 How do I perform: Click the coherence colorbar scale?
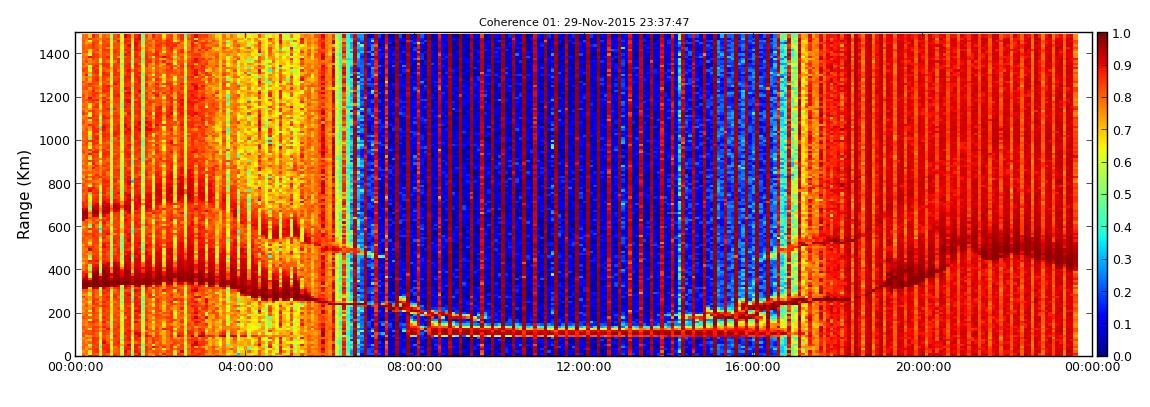[x=1102, y=194]
